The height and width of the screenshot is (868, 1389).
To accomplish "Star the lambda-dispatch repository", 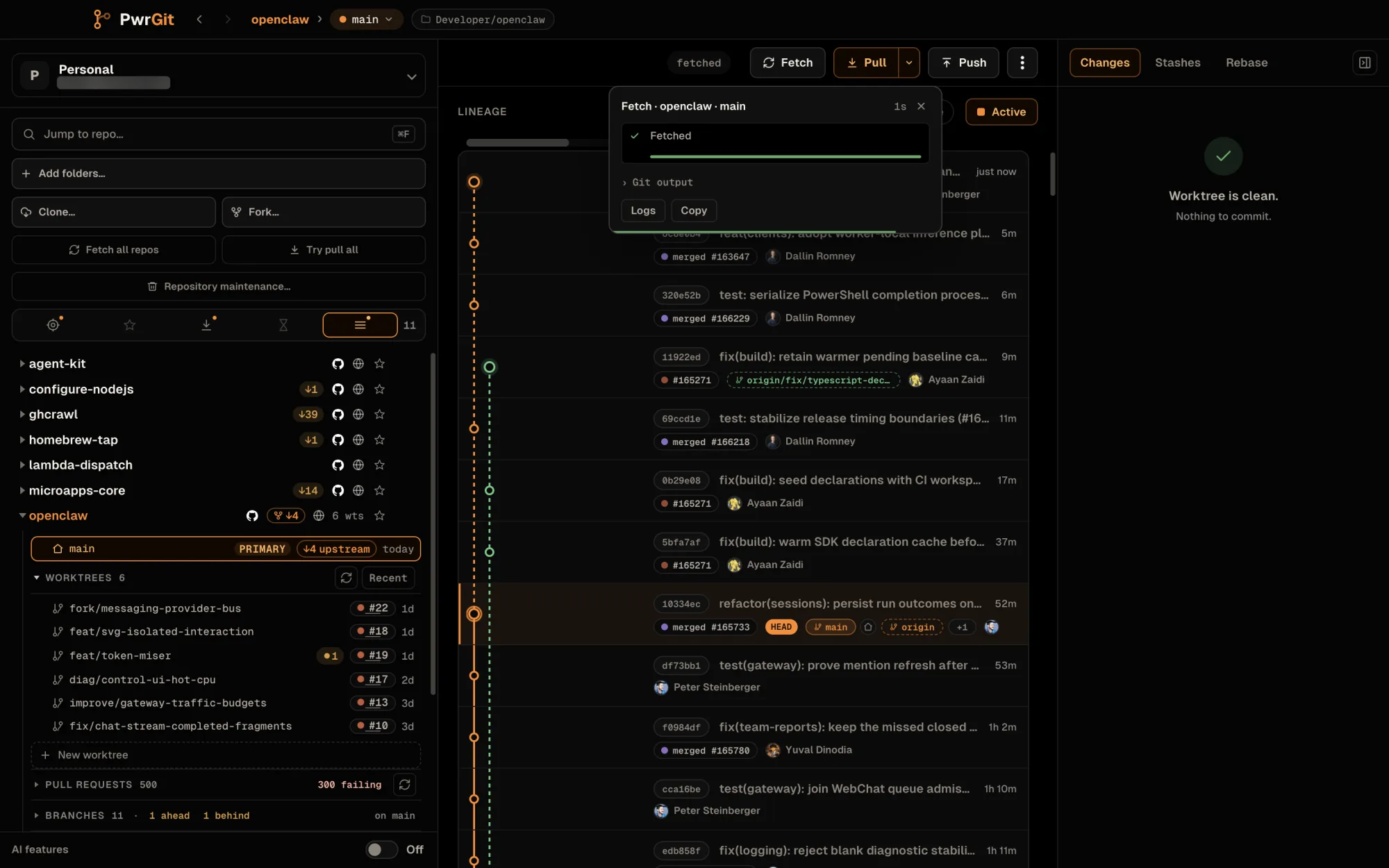I will click(x=379, y=465).
